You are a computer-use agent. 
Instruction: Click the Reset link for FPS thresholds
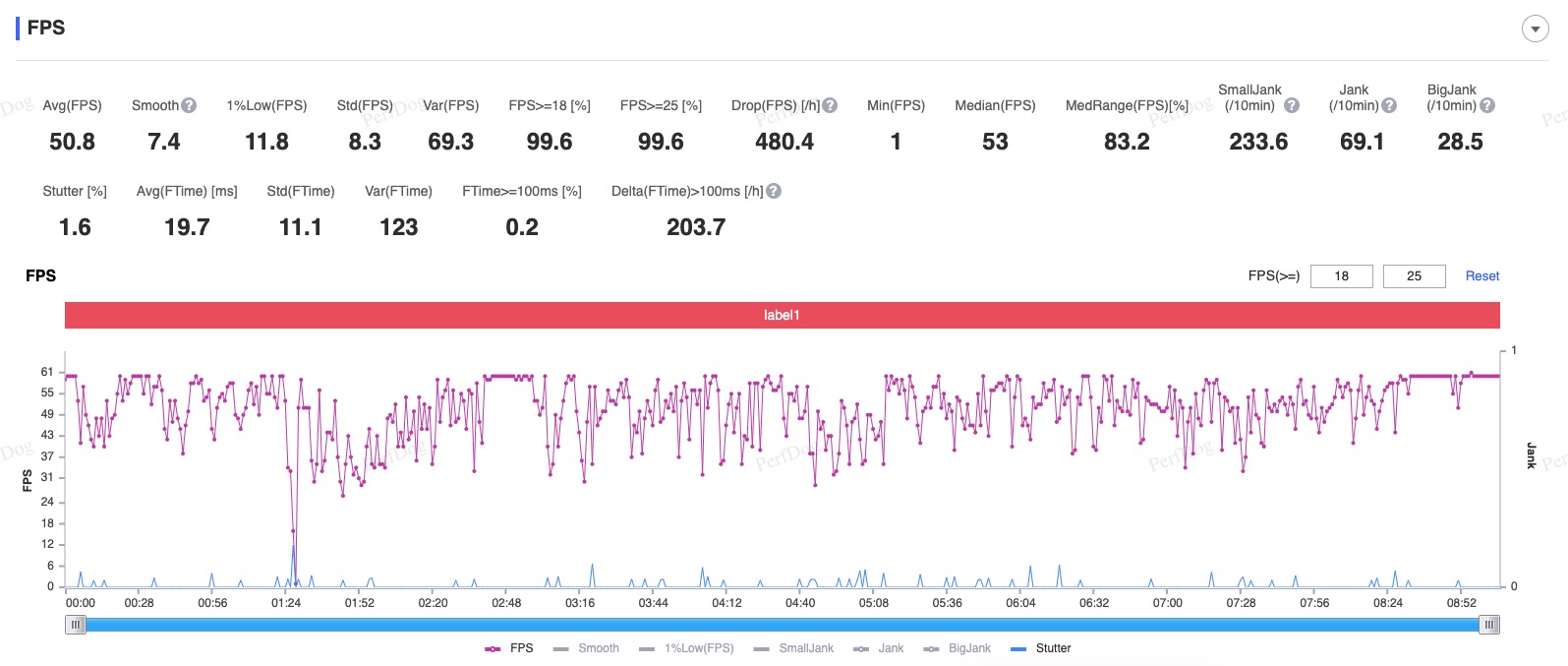tap(1481, 276)
